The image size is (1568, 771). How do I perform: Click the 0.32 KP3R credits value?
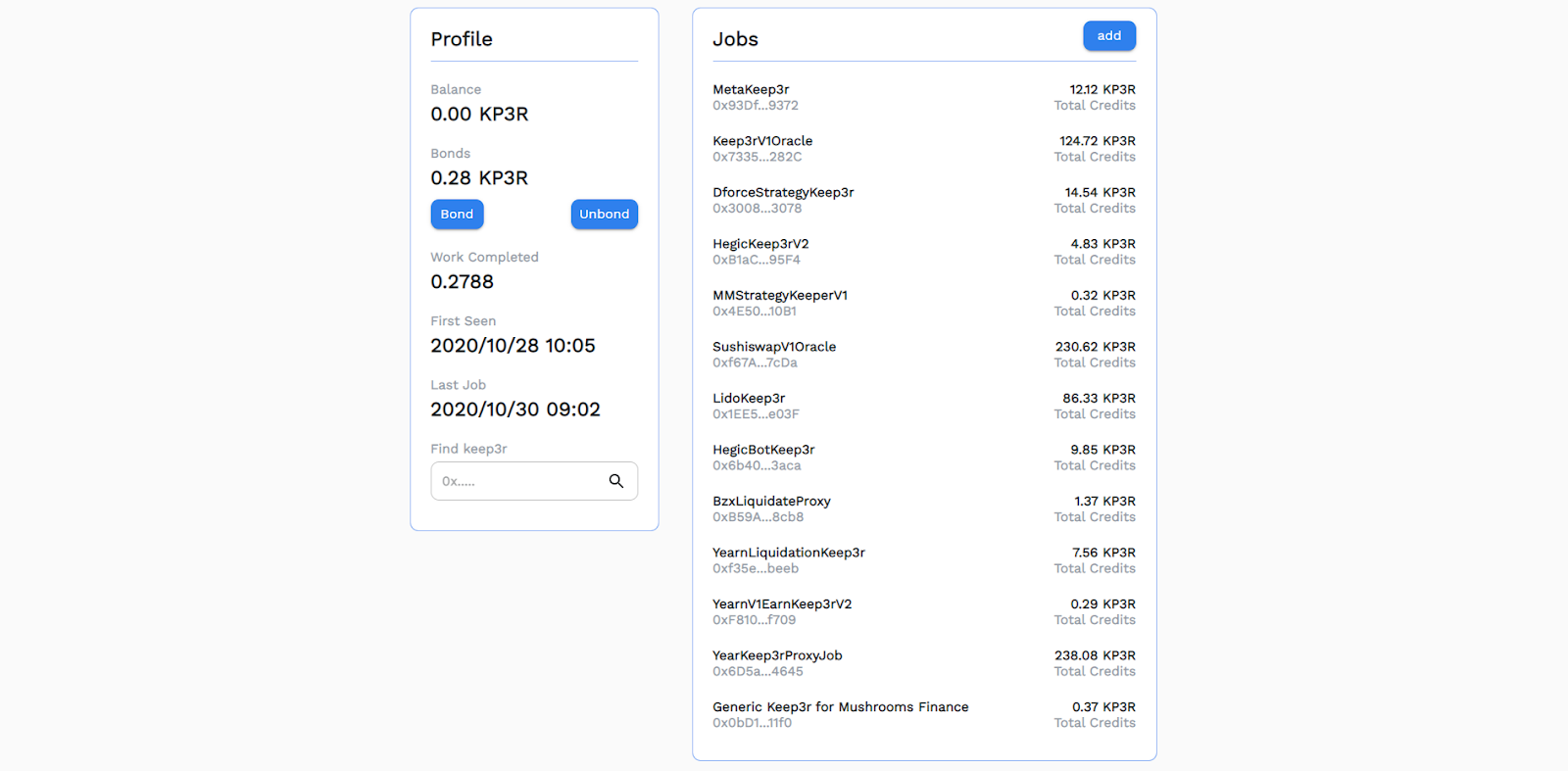[1103, 295]
